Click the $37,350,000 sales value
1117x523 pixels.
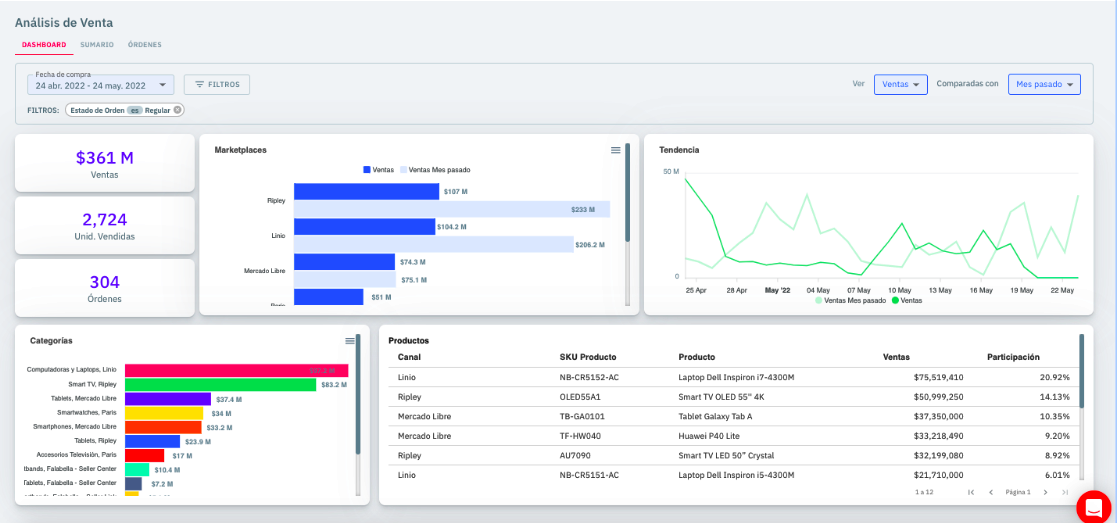click(938, 416)
